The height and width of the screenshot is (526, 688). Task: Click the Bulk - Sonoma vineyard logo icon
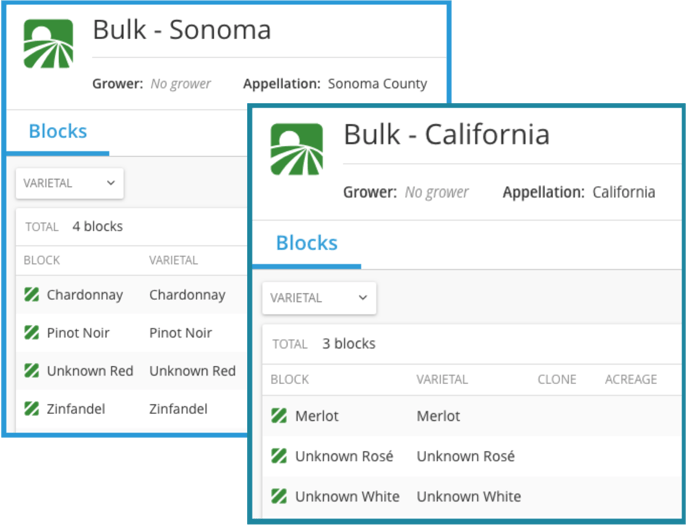[48, 44]
